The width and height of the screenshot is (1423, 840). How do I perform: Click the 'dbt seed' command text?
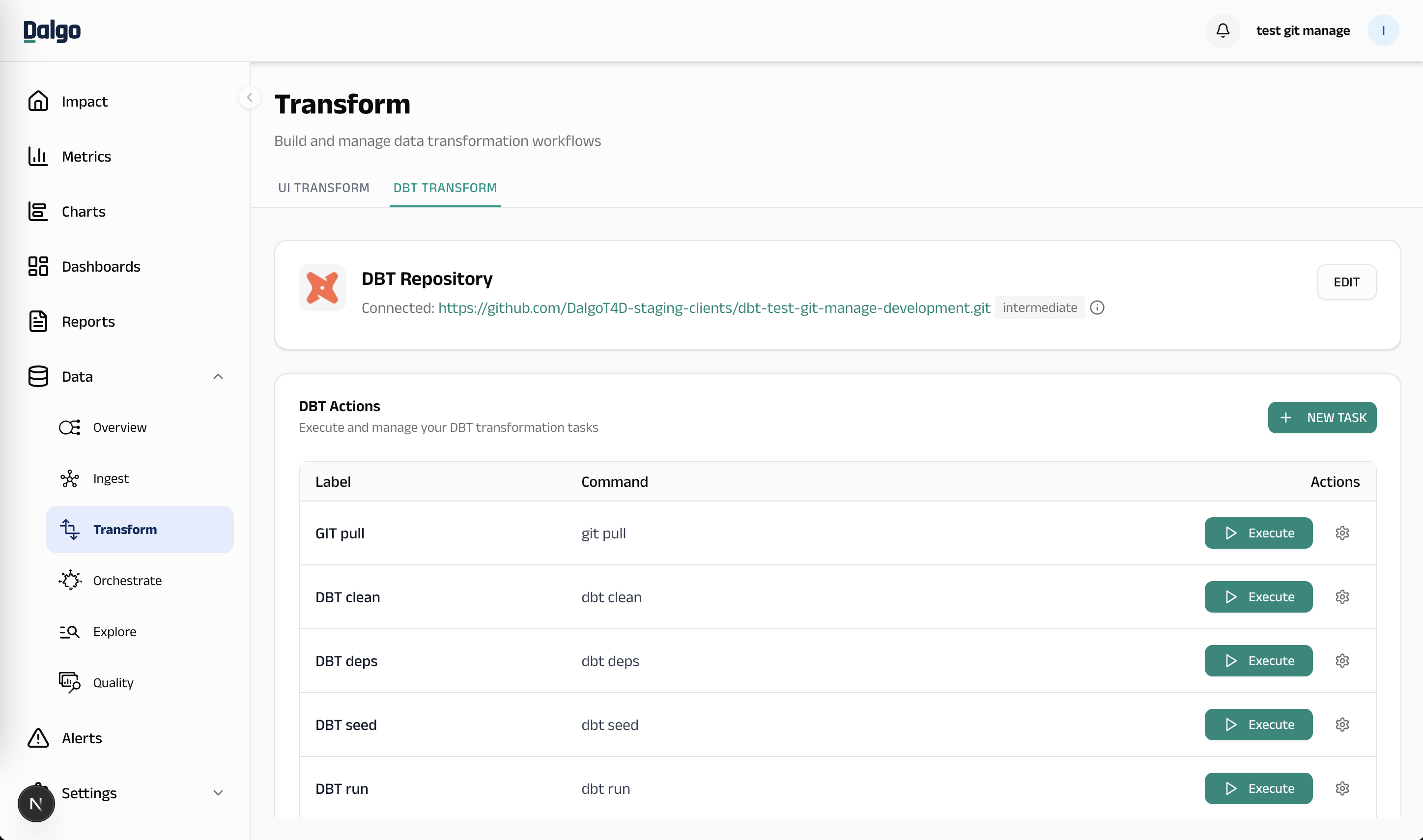[610, 725]
